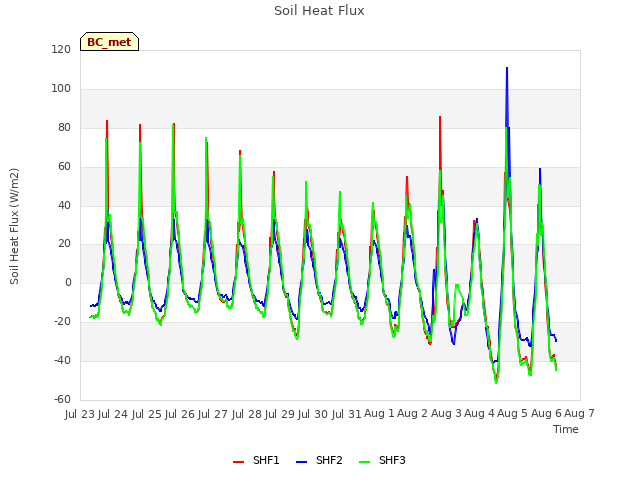The width and height of the screenshot is (640, 480).
Task: Click the Aug 5 x-axis date label
Action: coord(513,414)
